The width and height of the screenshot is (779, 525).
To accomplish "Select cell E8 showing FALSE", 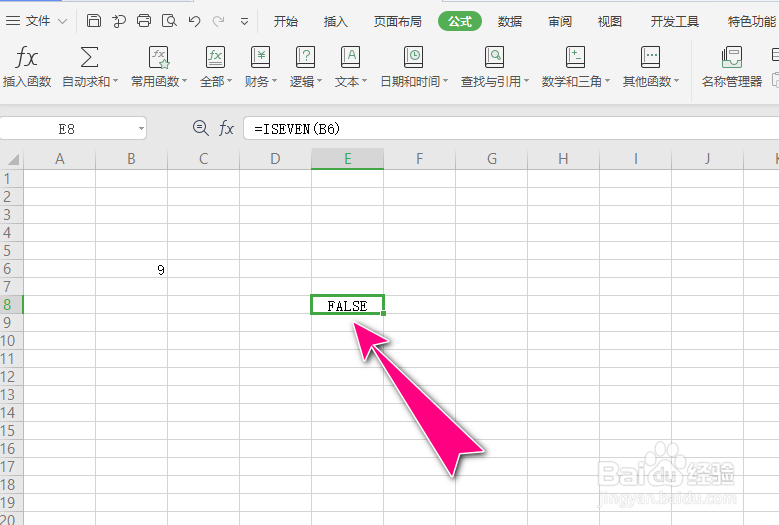I will coord(347,304).
